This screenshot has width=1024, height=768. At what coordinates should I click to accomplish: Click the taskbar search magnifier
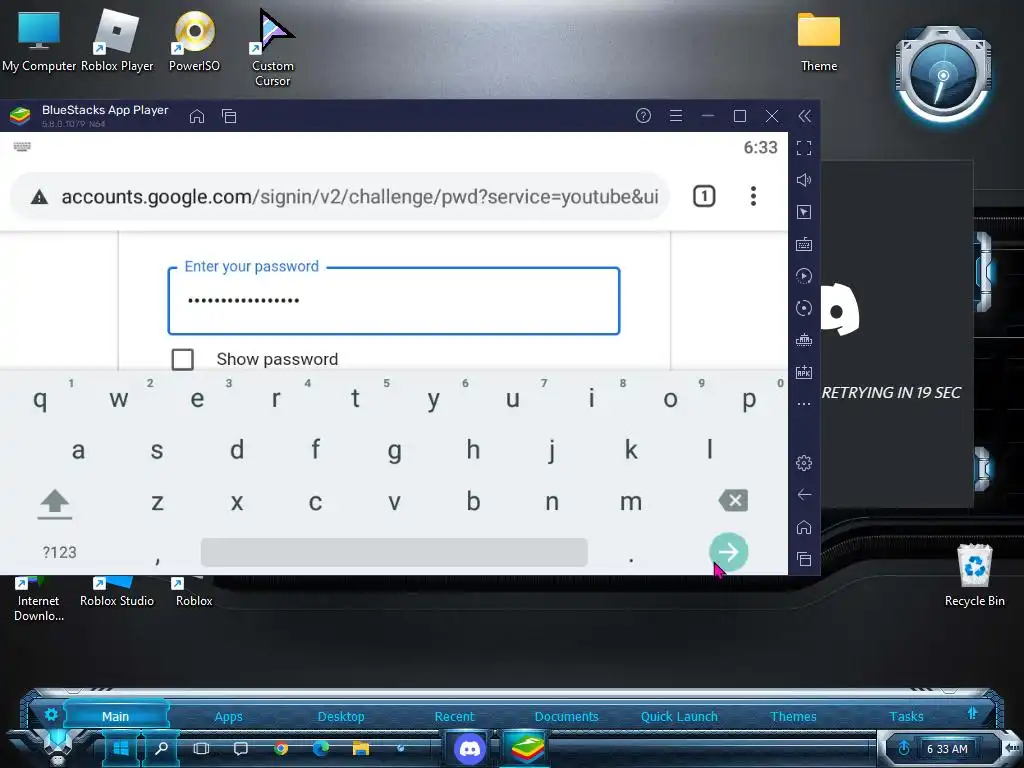click(161, 748)
